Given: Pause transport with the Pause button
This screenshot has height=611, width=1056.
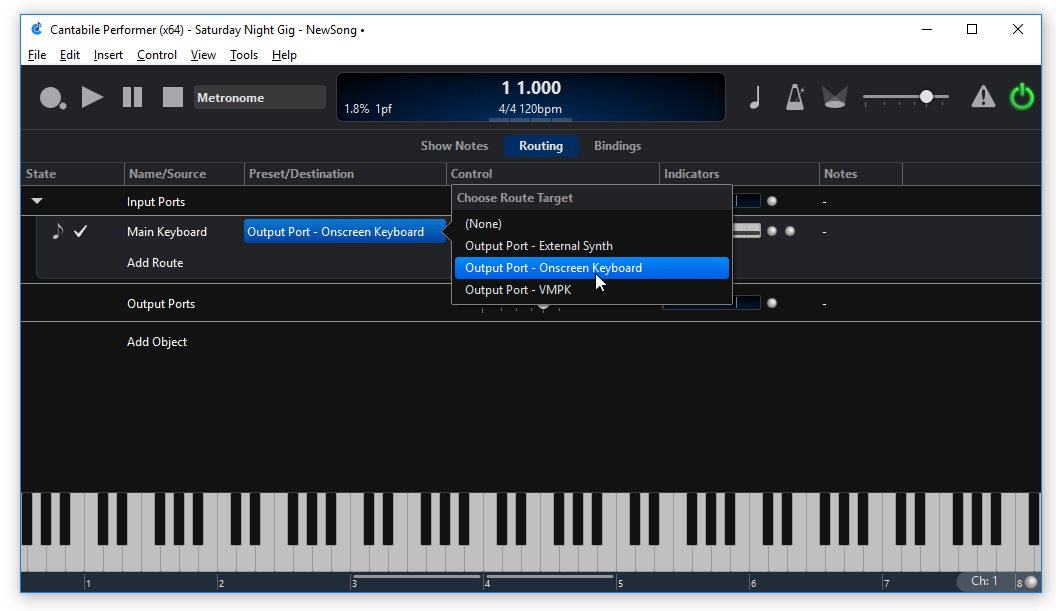Looking at the screenshot, I should click(133, 98).
